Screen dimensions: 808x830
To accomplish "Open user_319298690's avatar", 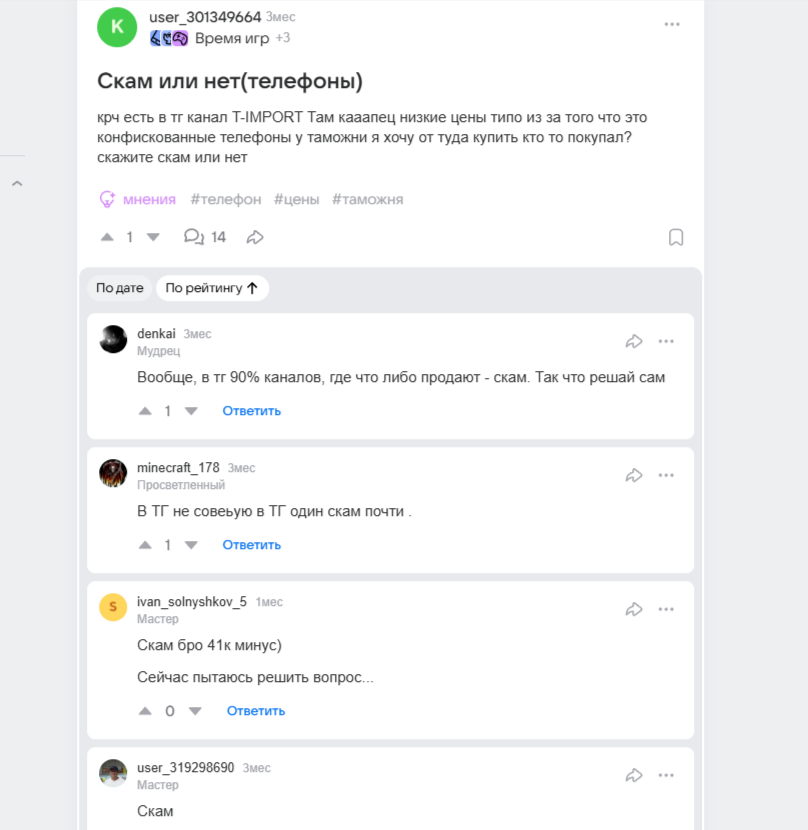I will click(x=113, y=773).
